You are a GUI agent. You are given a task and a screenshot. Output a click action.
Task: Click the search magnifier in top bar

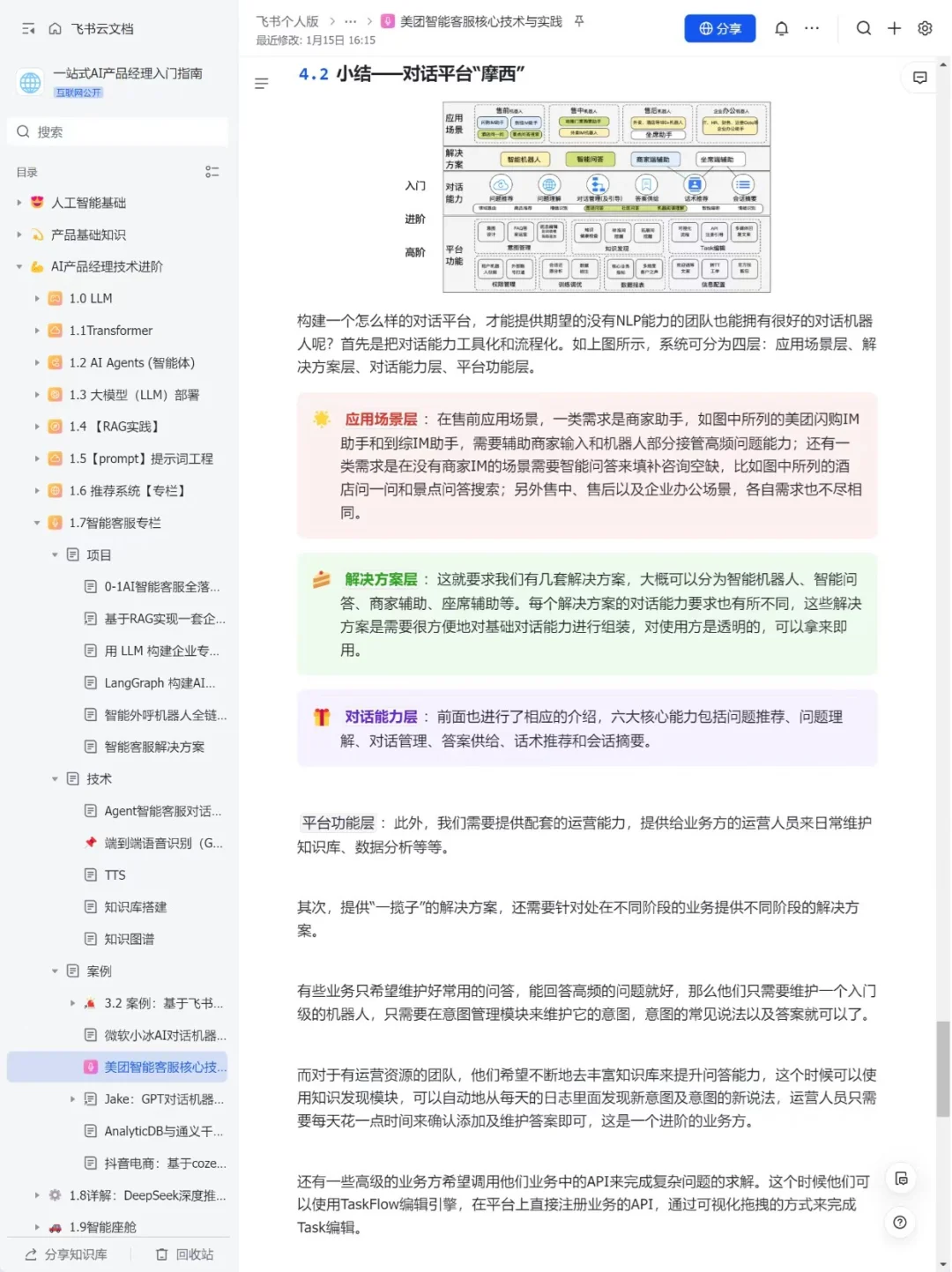(864, 28)
